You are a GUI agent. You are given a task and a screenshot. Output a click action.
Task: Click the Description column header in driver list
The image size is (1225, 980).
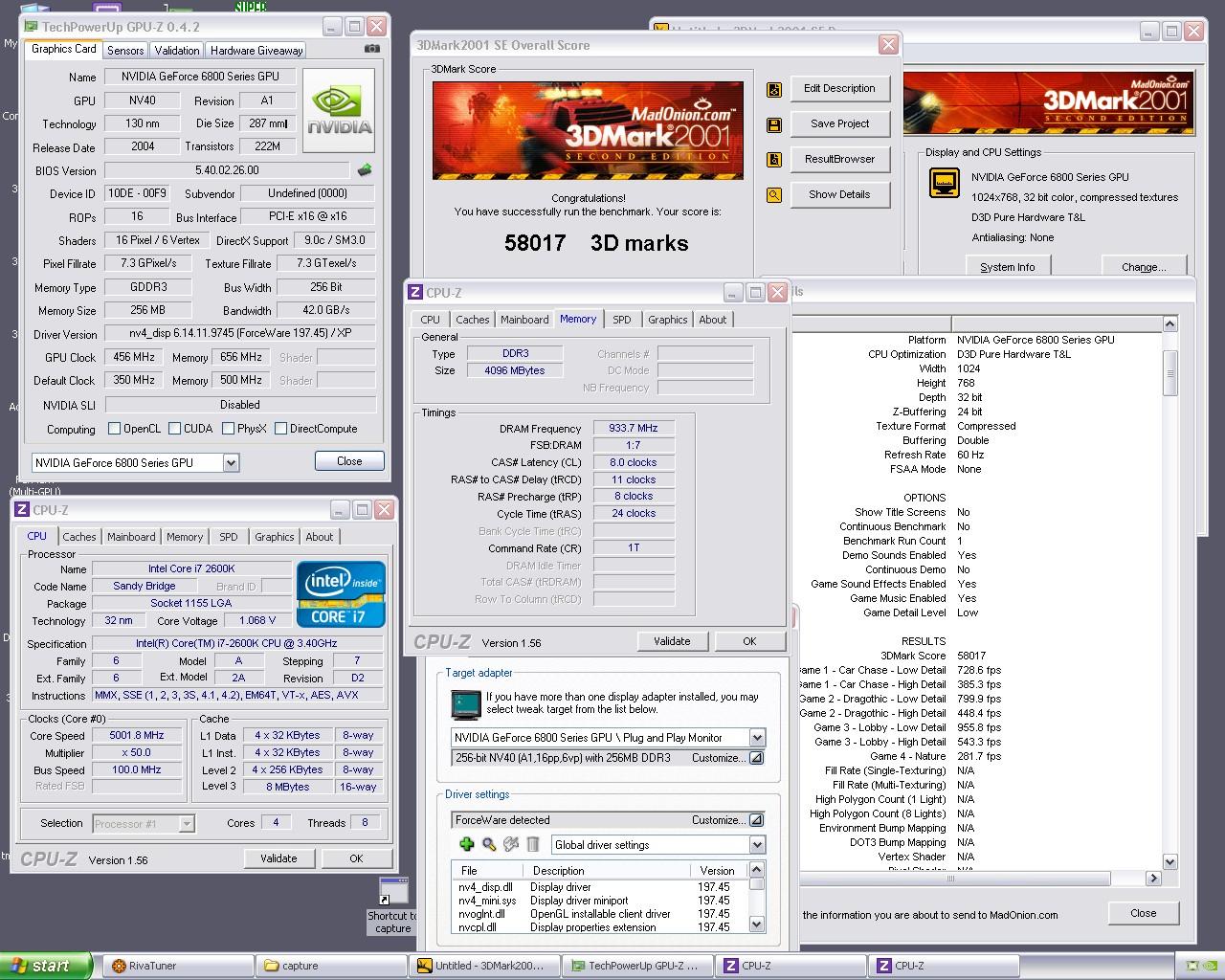(609, 870)
